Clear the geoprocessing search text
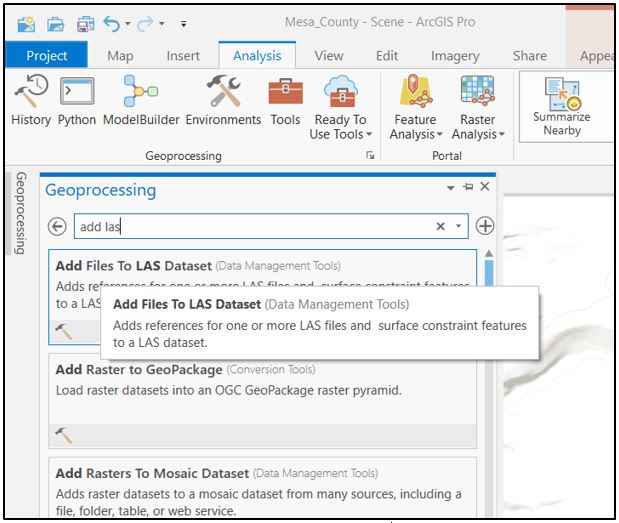619x523 pixels. click(441, 226)
